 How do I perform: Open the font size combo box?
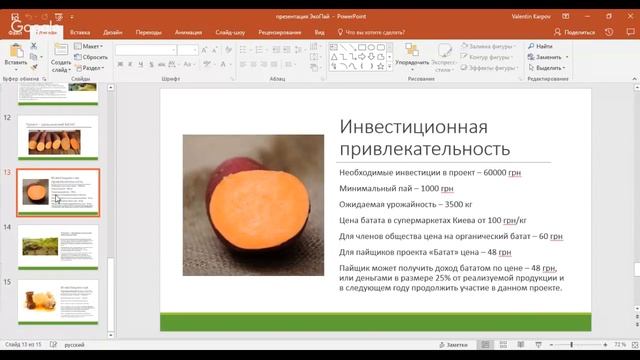point(188,50)
